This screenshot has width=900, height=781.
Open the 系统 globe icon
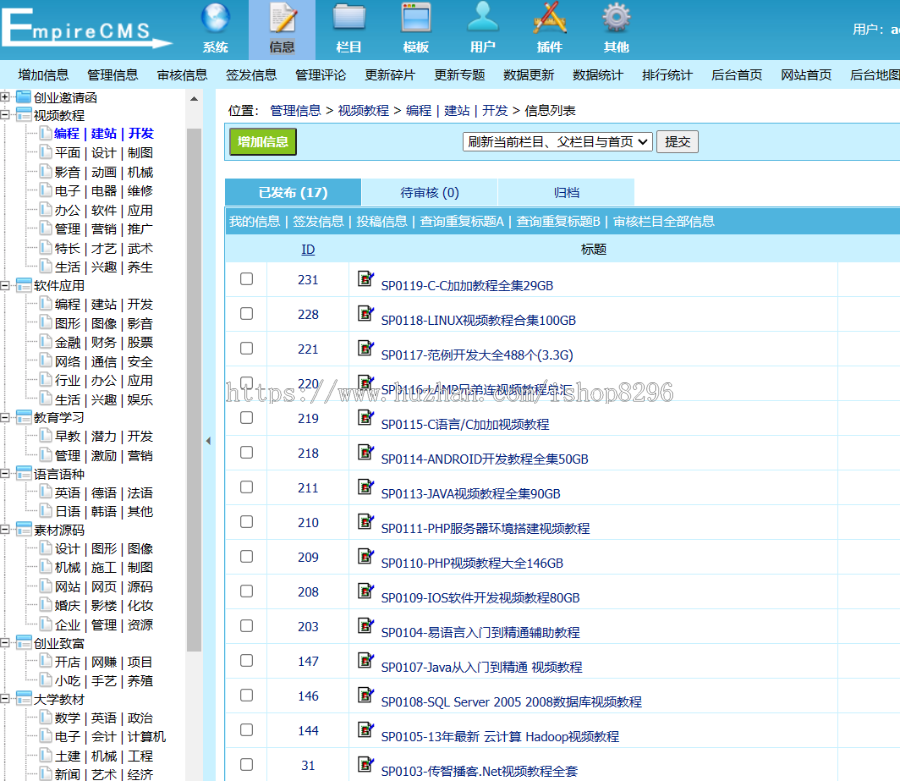click(215, 19)
